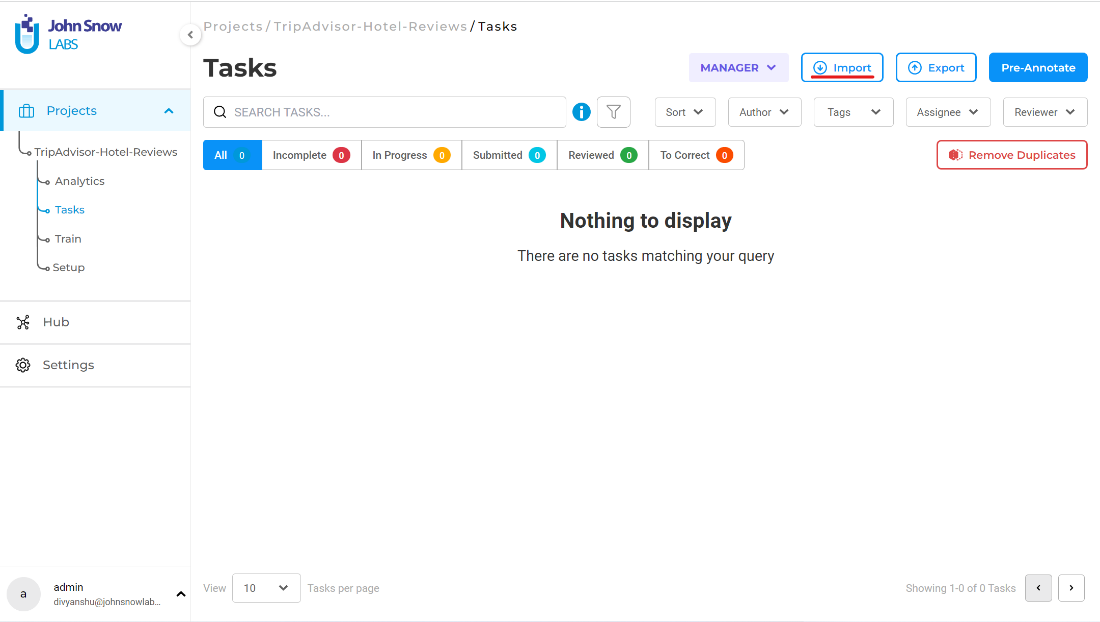The width and height of the screenshot is (1100, 622).
Task: Click the Remove Duplicates button
Action: pyautogui.click(x=1012, y=155)
